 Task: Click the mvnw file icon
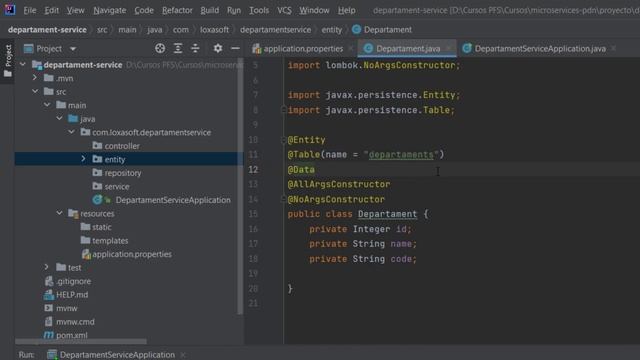point(49,308)
